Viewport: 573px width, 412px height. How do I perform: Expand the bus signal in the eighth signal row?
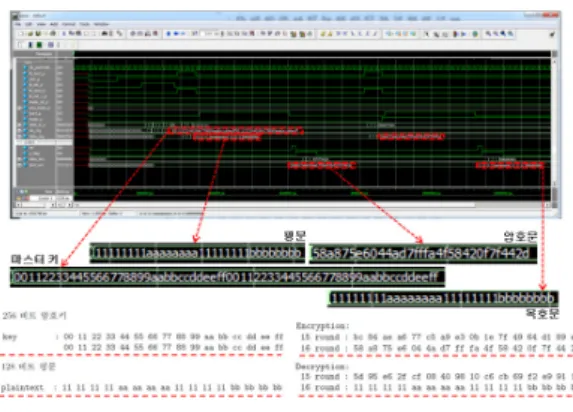(19, 108)
